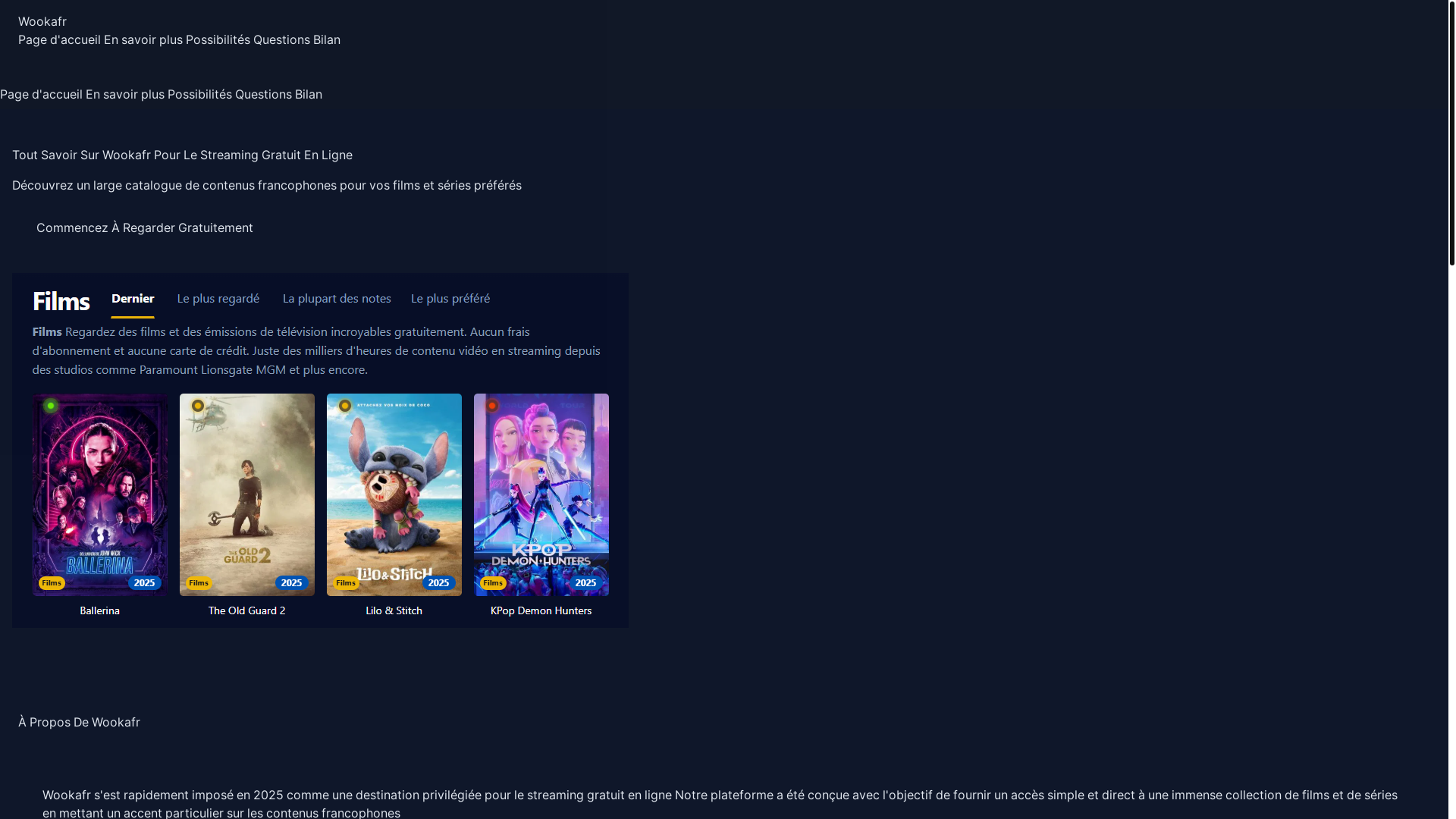
Task: Click the Films badge on KPop Demon Hunters
Action: (x=493, y=582)
